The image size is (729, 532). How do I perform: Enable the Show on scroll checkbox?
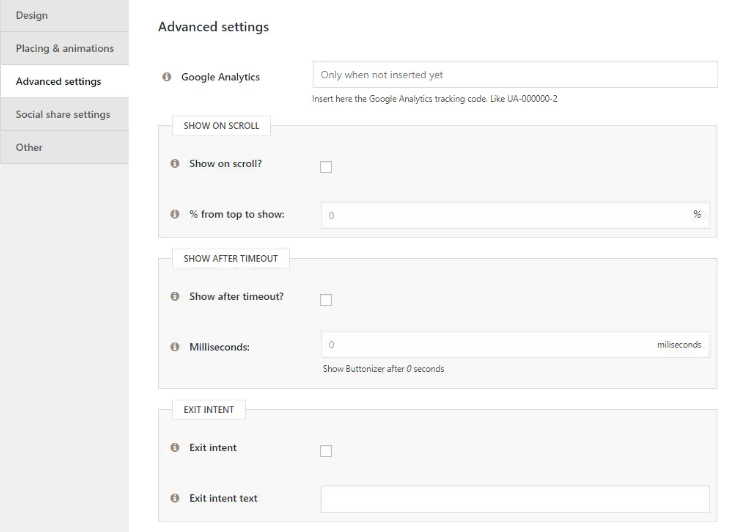coord(326,167)
